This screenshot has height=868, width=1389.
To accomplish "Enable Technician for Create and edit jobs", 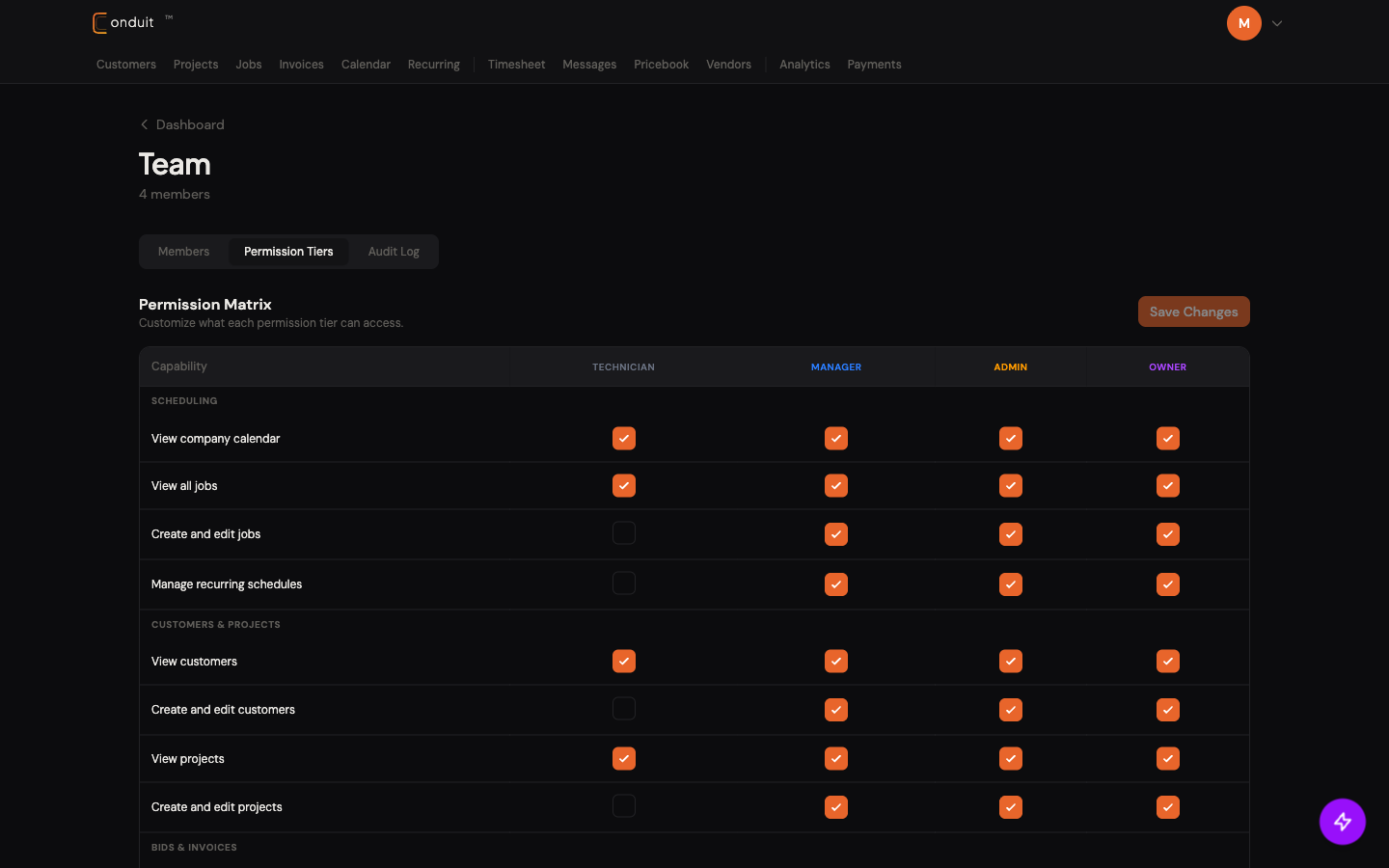I will coord(624,533).
